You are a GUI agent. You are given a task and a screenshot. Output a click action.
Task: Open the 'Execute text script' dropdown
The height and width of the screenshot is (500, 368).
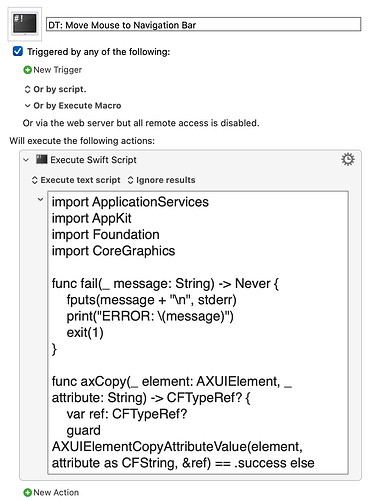[x=76, y=180]
